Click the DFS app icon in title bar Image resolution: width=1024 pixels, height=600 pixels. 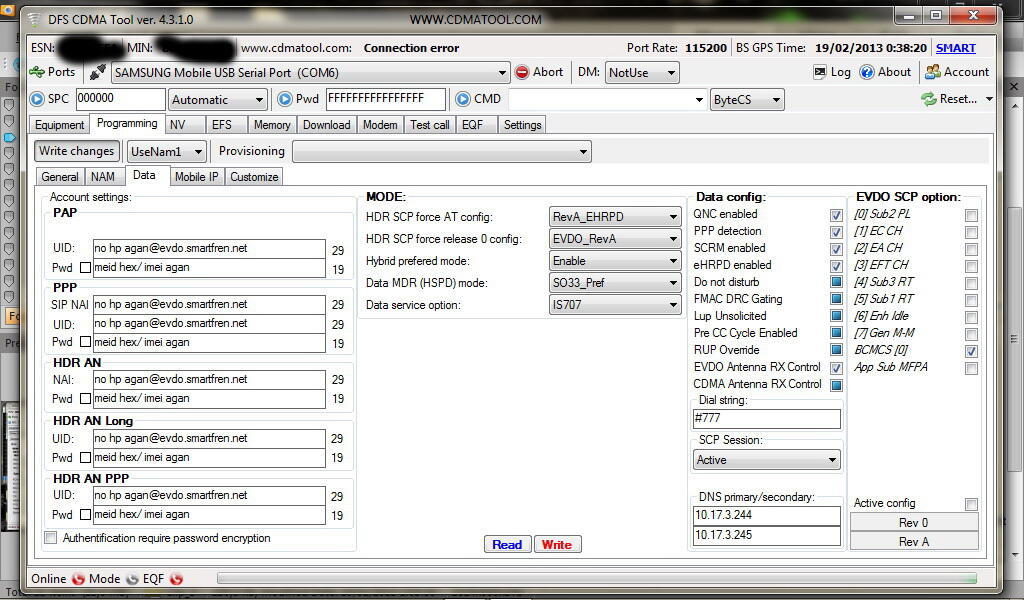pyautogui.click(x=34, y=19)
